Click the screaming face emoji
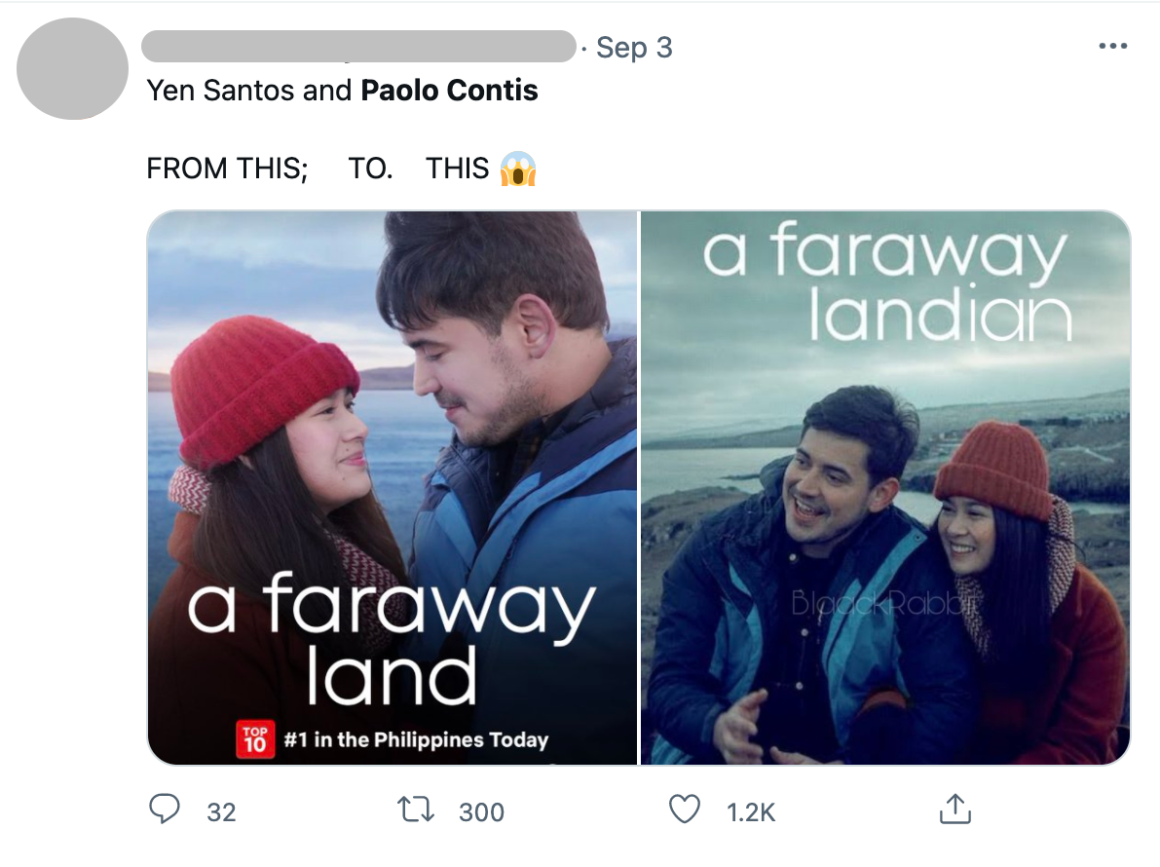Viewport: 1160px width, 867px height. pos(519,169)
